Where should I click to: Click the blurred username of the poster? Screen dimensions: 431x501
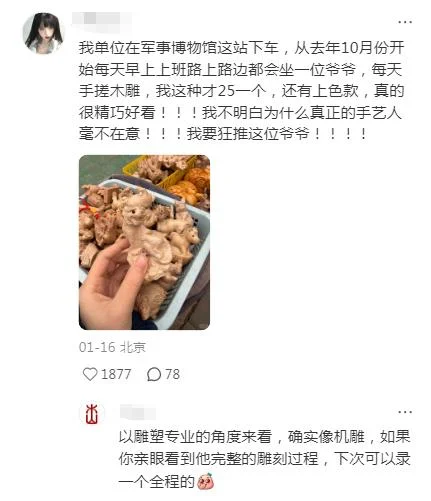click(101, 19)
